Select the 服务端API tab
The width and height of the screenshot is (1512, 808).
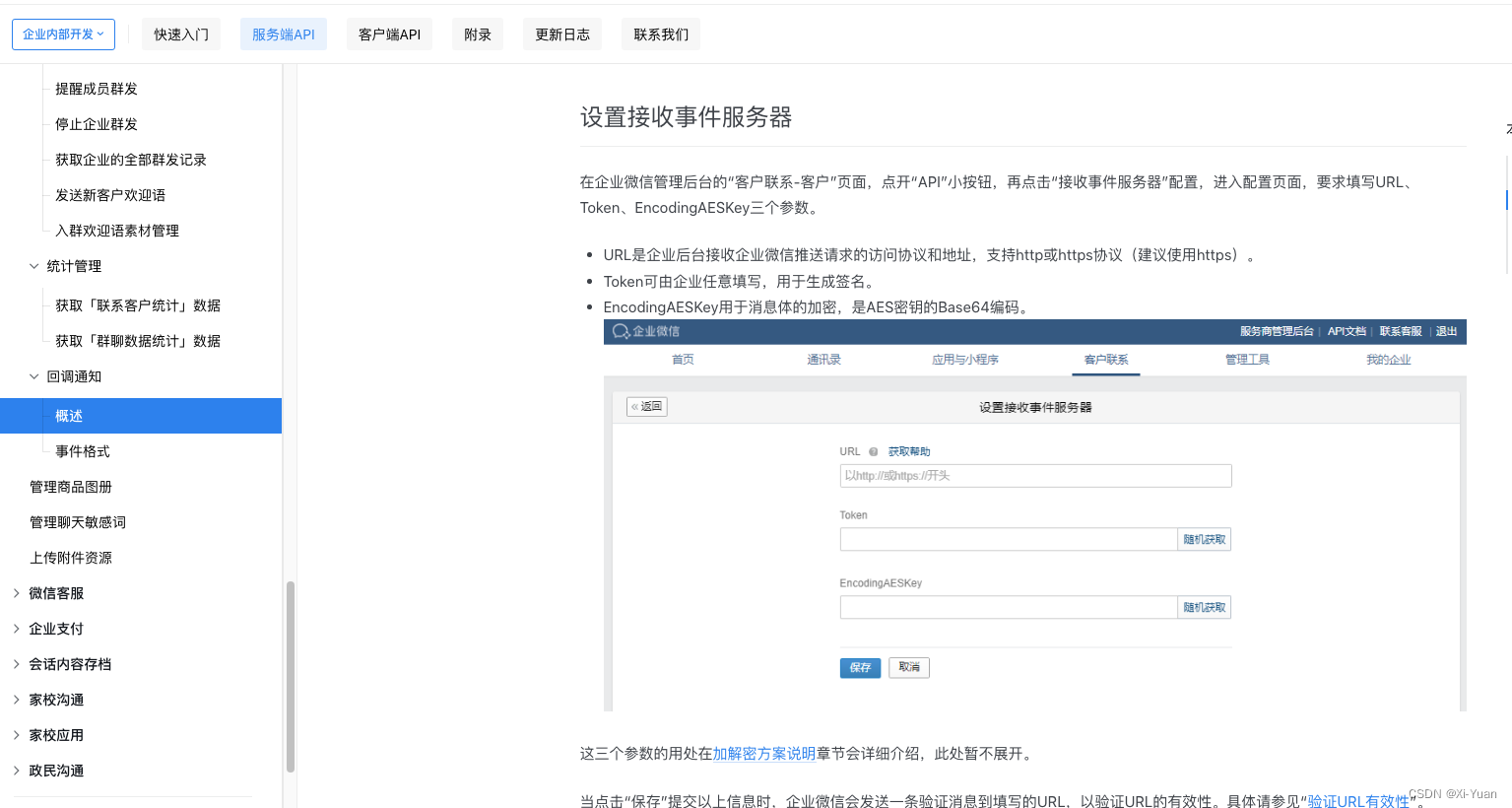pos(284,34)
